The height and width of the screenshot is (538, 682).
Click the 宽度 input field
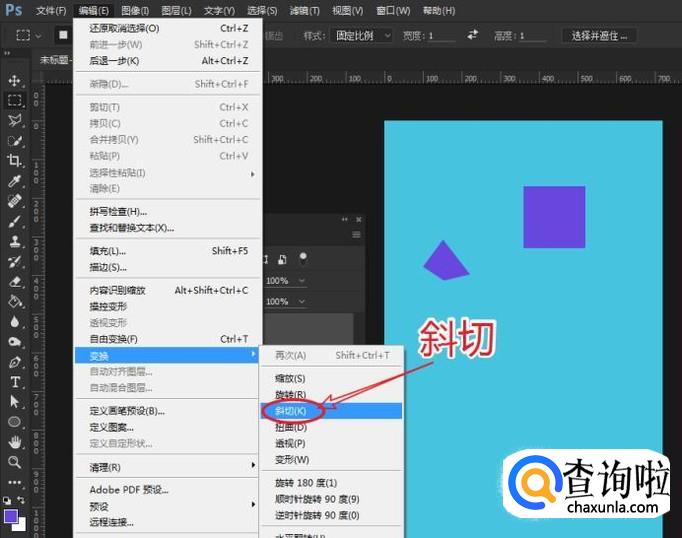pos(441,36)
